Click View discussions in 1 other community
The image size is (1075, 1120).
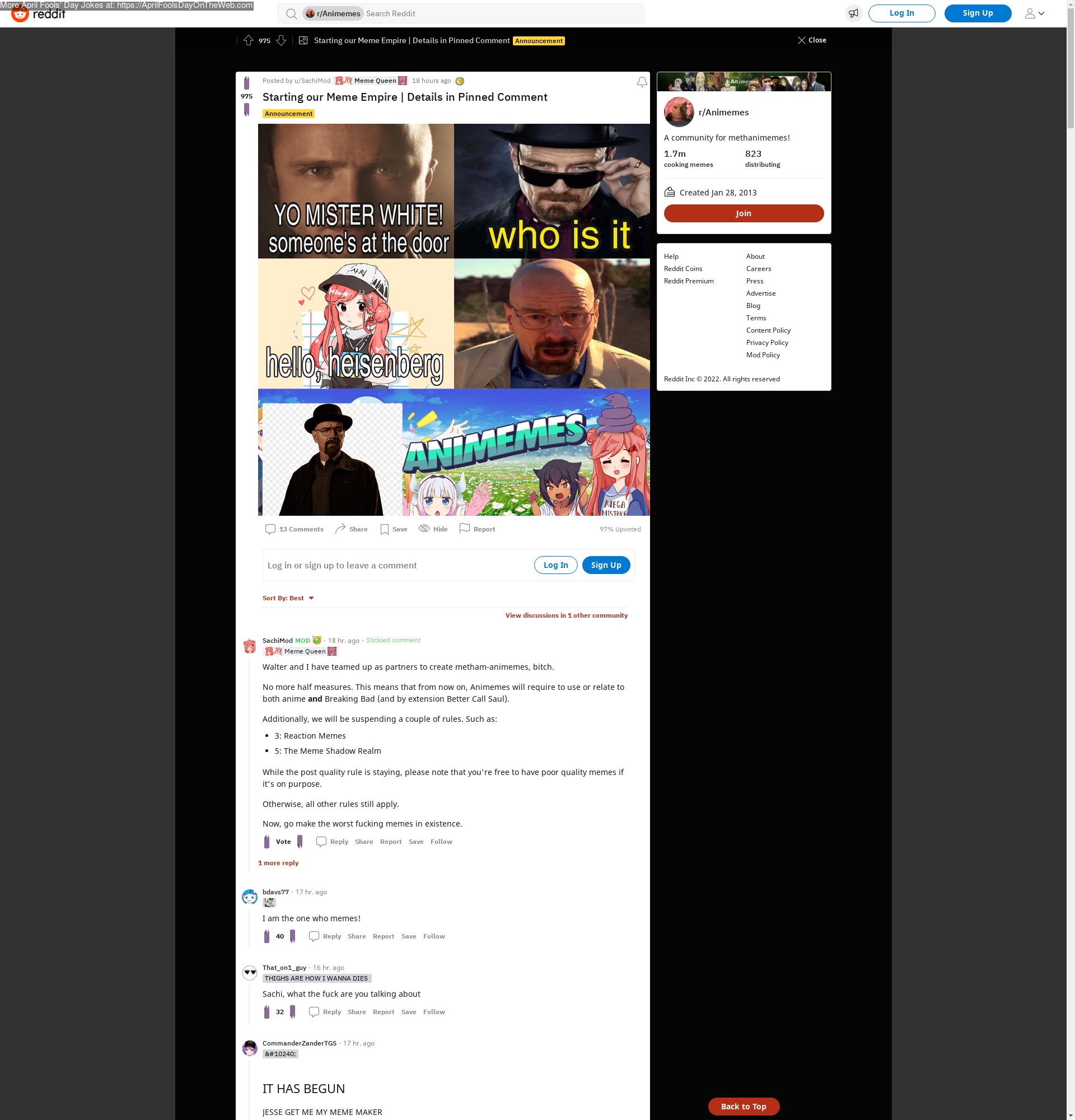coord(566,615)
